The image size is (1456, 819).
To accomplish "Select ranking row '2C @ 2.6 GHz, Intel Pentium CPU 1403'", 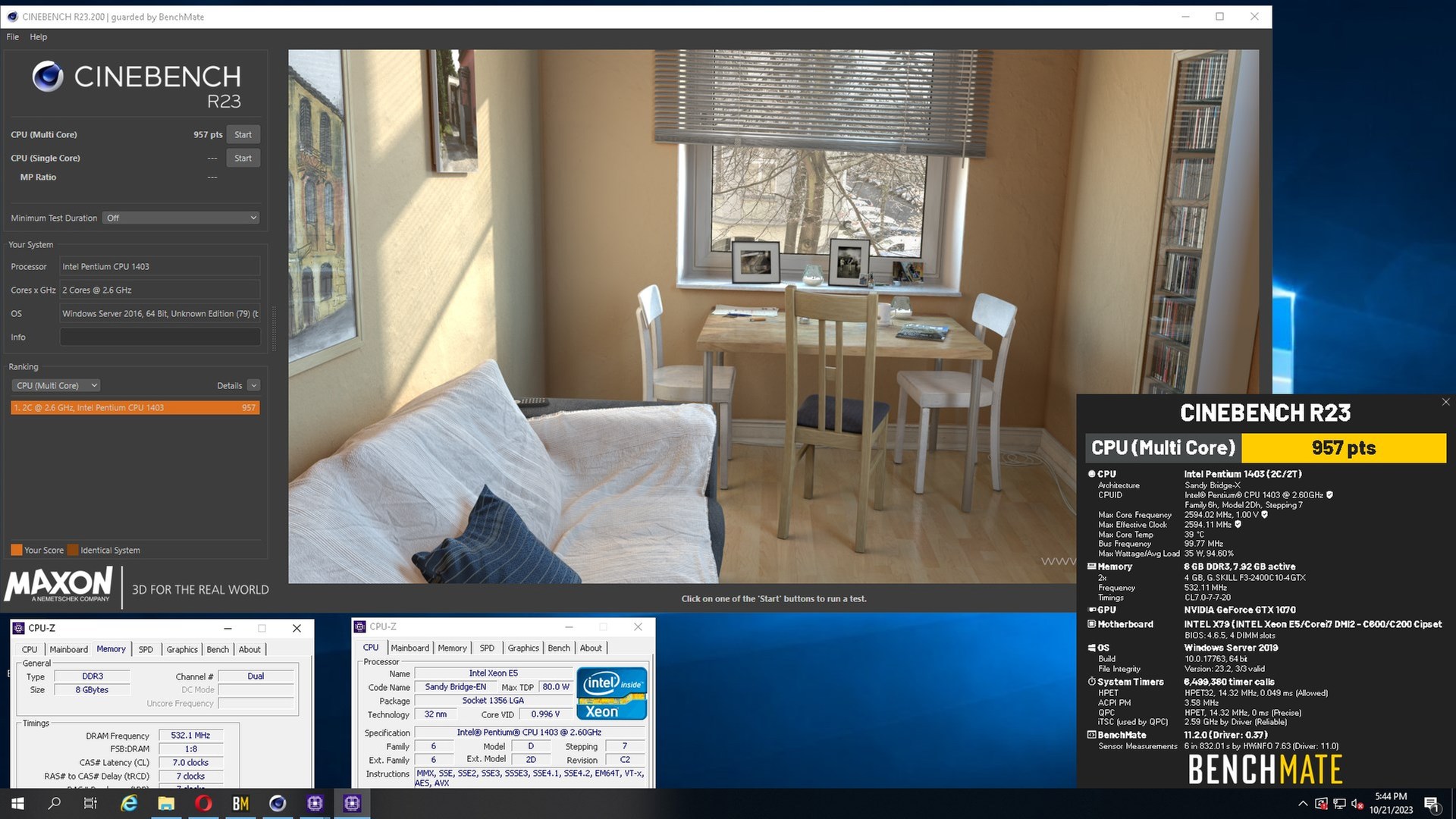I will pyautogui.click(x=135, y=407).
